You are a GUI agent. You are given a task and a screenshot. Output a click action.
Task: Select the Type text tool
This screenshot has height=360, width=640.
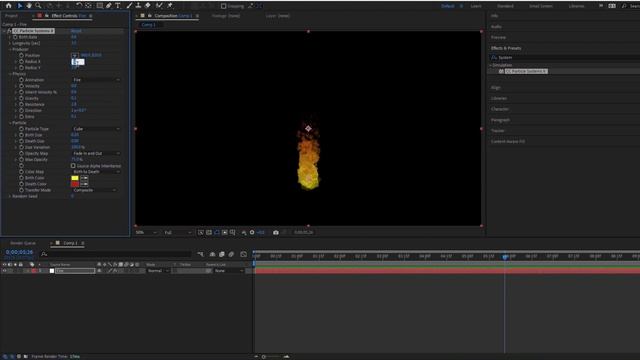[x=118, y=6]
